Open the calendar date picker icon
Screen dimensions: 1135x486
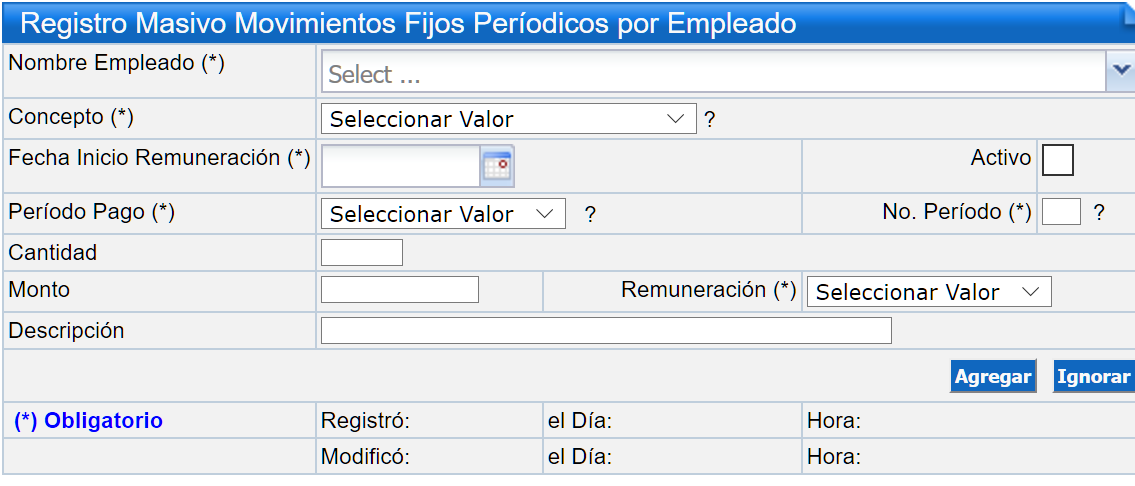[497, 167]
